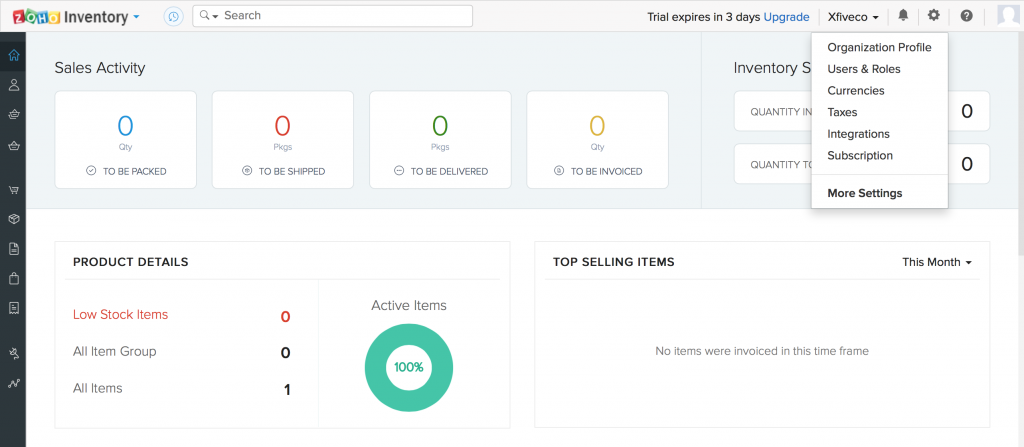1024x447 pixels.
Task: Click the To Be Invoiced circle icon
Action: click(559, 171)
